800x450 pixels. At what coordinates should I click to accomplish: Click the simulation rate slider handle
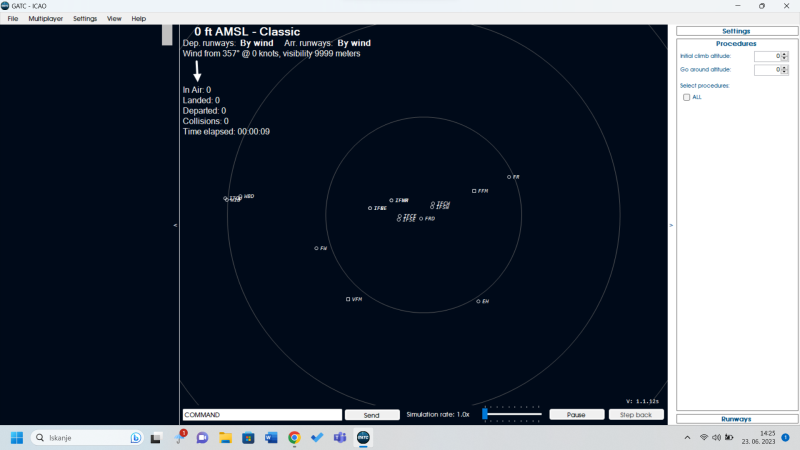coord(485,414)
